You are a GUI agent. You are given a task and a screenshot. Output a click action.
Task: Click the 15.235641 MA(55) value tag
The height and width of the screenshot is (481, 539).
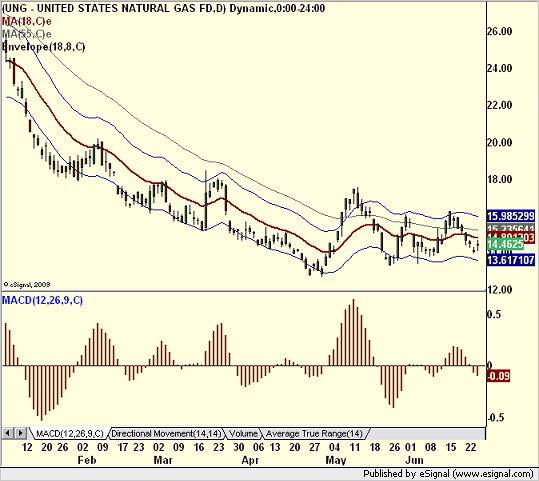[x=511, y=228]
